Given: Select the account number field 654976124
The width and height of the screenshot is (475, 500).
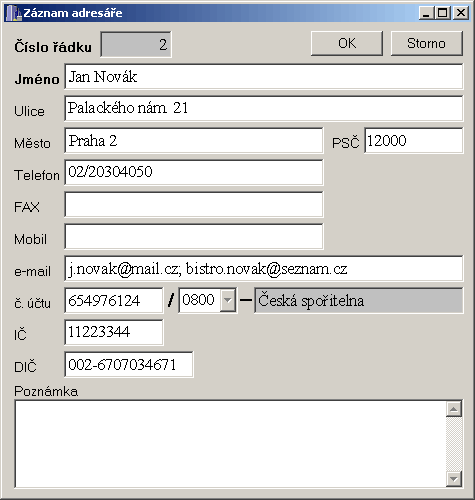Looking at the screenshot, I should 114,300.
